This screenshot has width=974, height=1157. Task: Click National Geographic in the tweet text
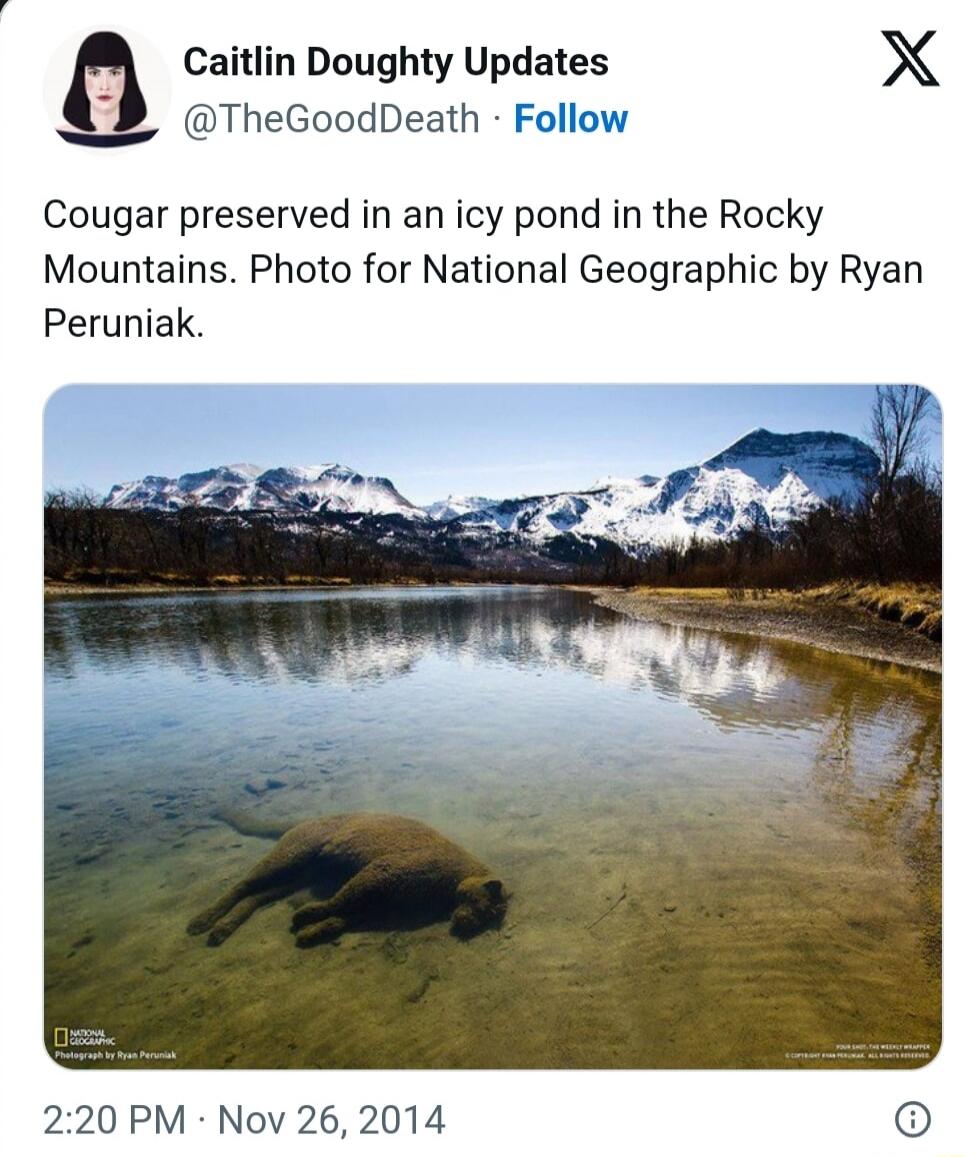(598, 269)
